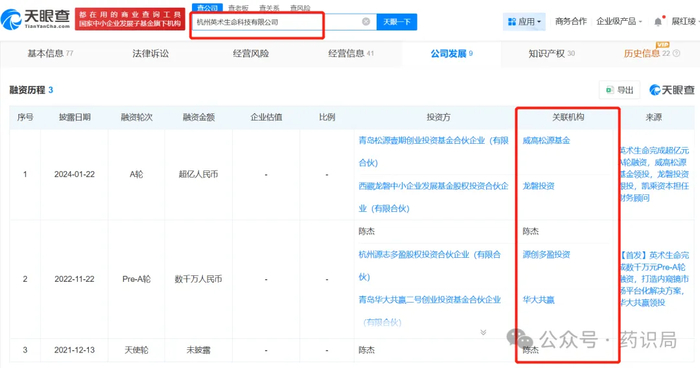The width and height of the screenshot is (700, 368).
Task: Click the date cell 2024-01-22
Action: tap(75, 174)
